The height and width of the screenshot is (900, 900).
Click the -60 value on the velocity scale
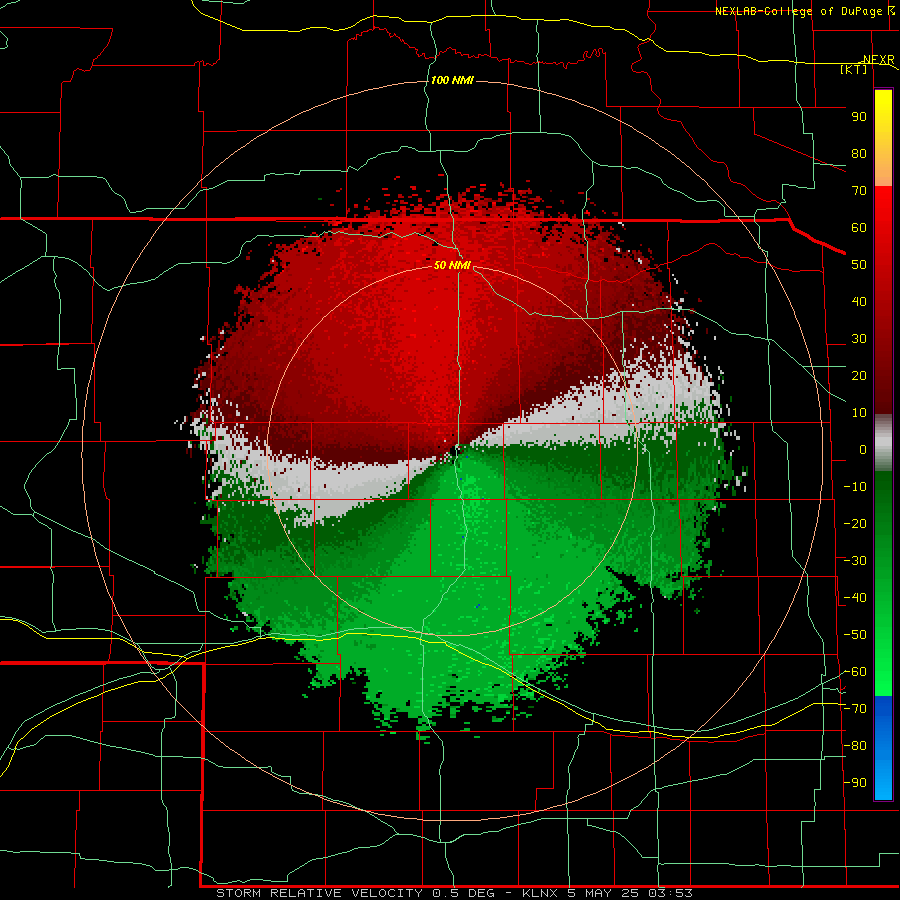coord(855,672)
